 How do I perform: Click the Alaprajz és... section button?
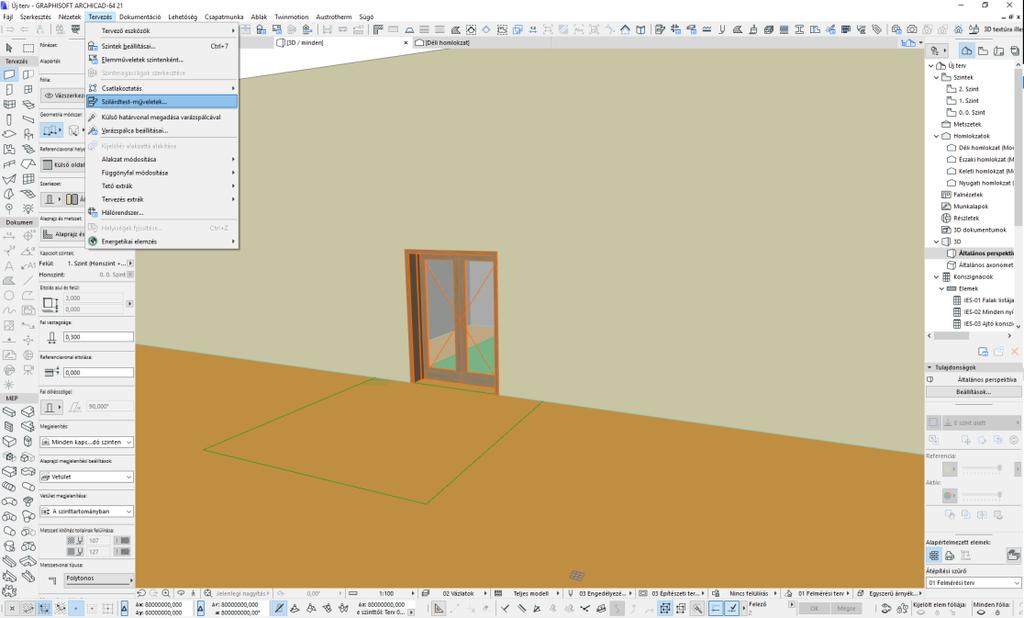click(x=63, y=234)
